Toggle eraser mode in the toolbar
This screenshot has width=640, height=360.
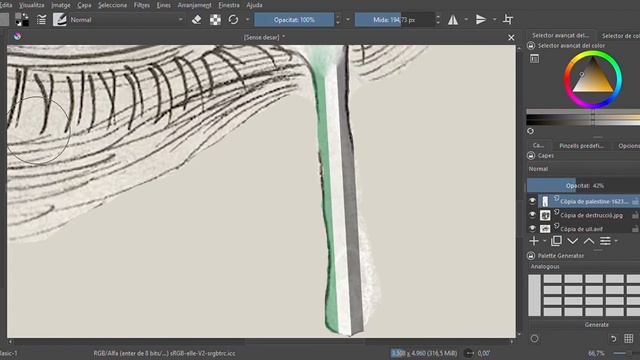tap(196, 19)
